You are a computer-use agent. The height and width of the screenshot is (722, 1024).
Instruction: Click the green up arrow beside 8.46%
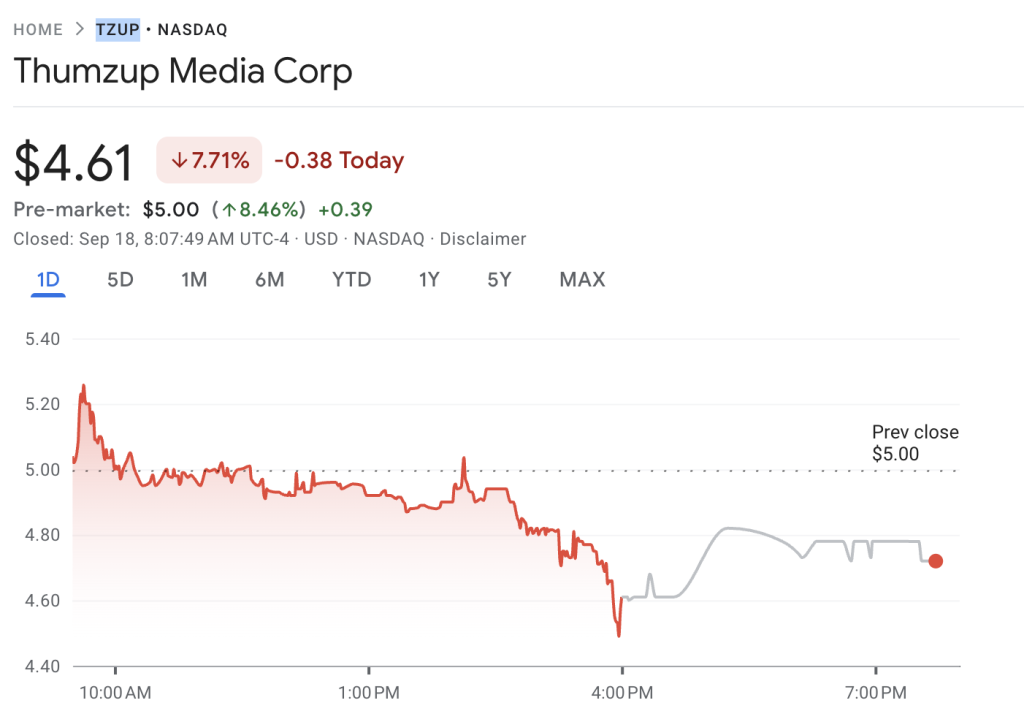click(229, 210)
